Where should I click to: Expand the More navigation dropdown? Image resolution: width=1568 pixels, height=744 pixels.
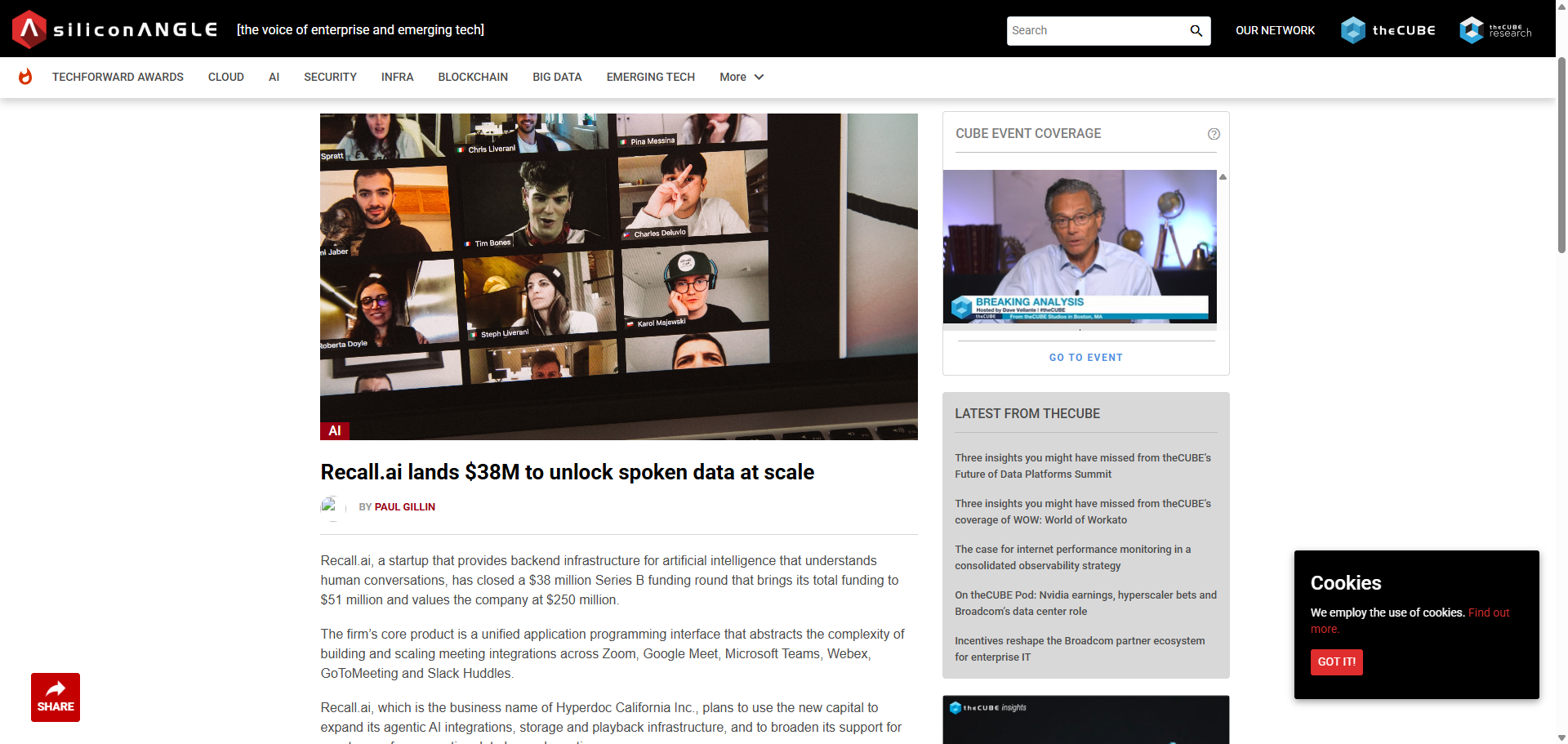coord(741,77)
